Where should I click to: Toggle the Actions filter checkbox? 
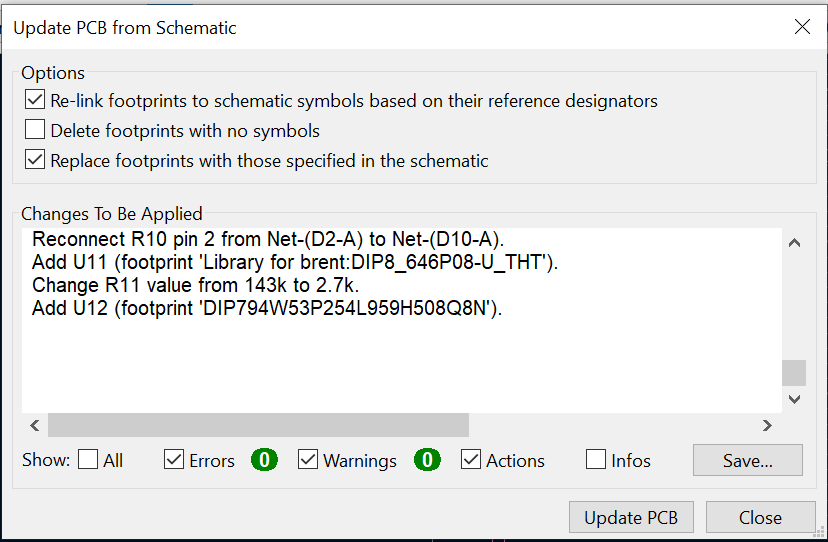click(471, 460)
